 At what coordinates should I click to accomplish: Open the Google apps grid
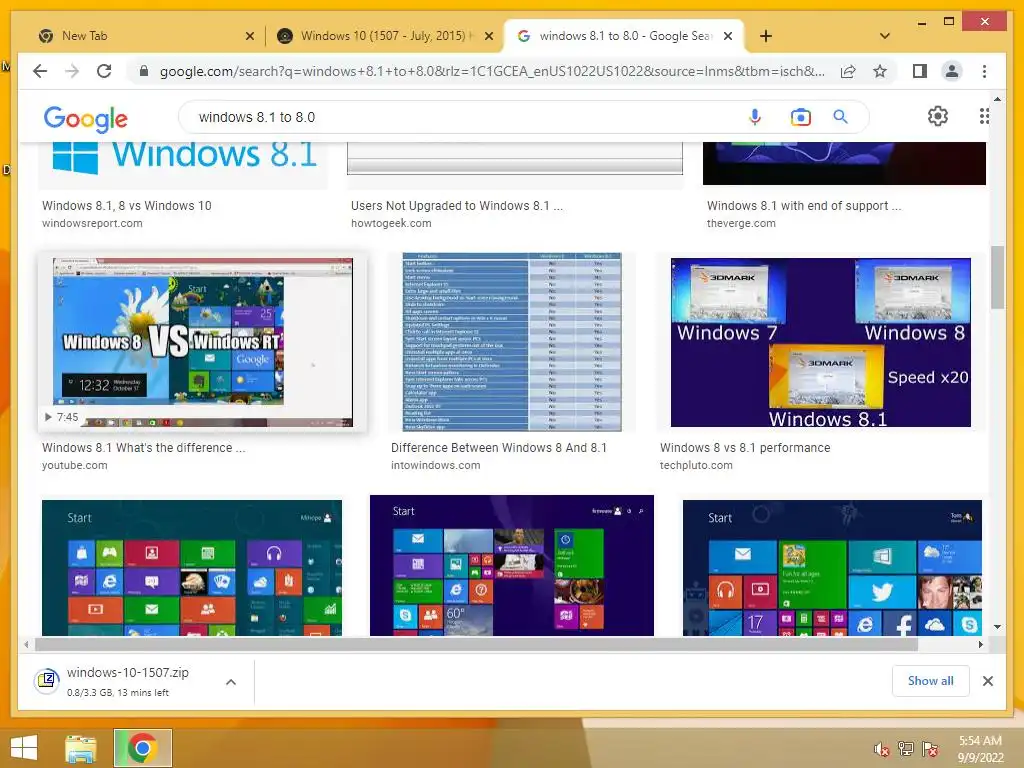tap(984, 116)
